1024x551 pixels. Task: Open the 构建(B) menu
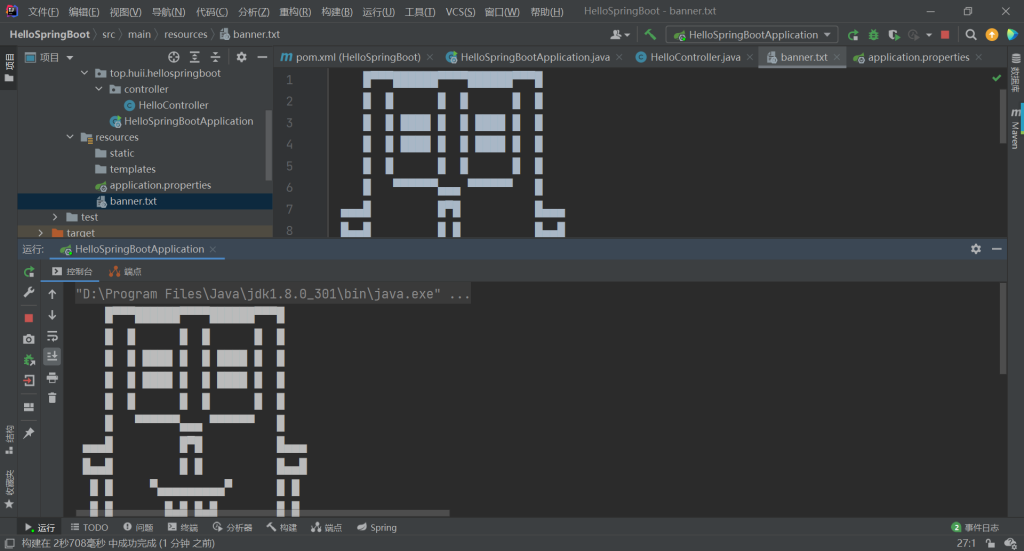[336, 12]
